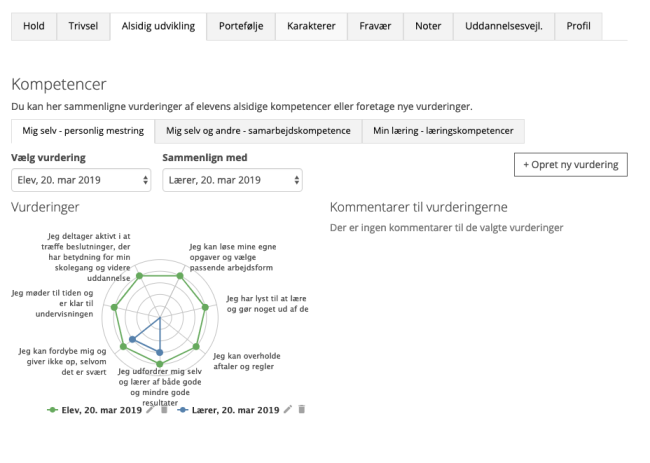Open the Uddannelsesvejl. tab
Image resolution: width=650 pixels, height=463 pixels.
(504, 26)
